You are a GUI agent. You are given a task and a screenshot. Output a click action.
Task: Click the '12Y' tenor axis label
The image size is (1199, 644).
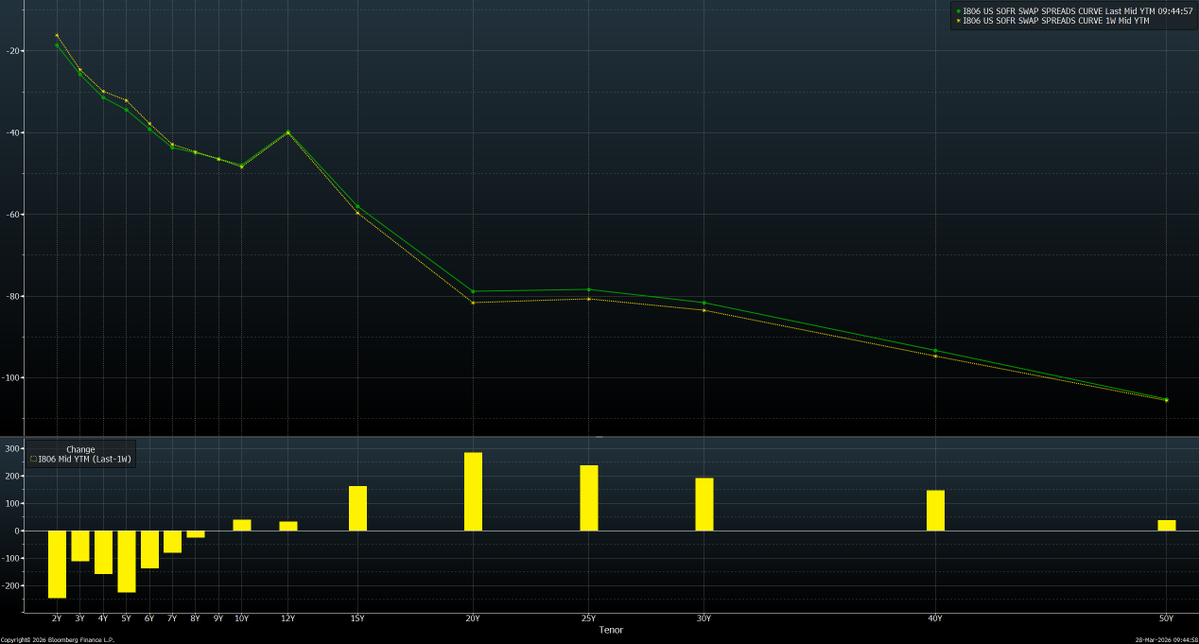288,618
